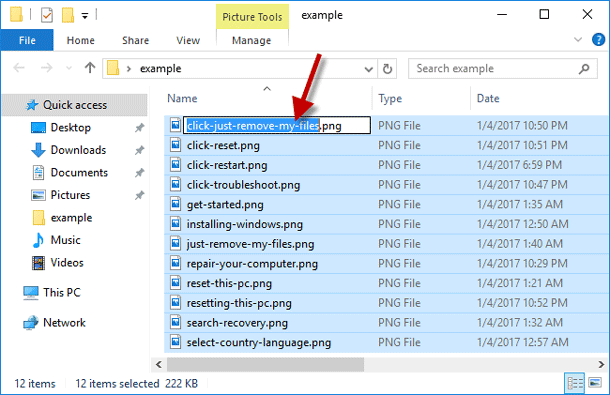Expand the ribbon with the chevron

coord(578,40)
